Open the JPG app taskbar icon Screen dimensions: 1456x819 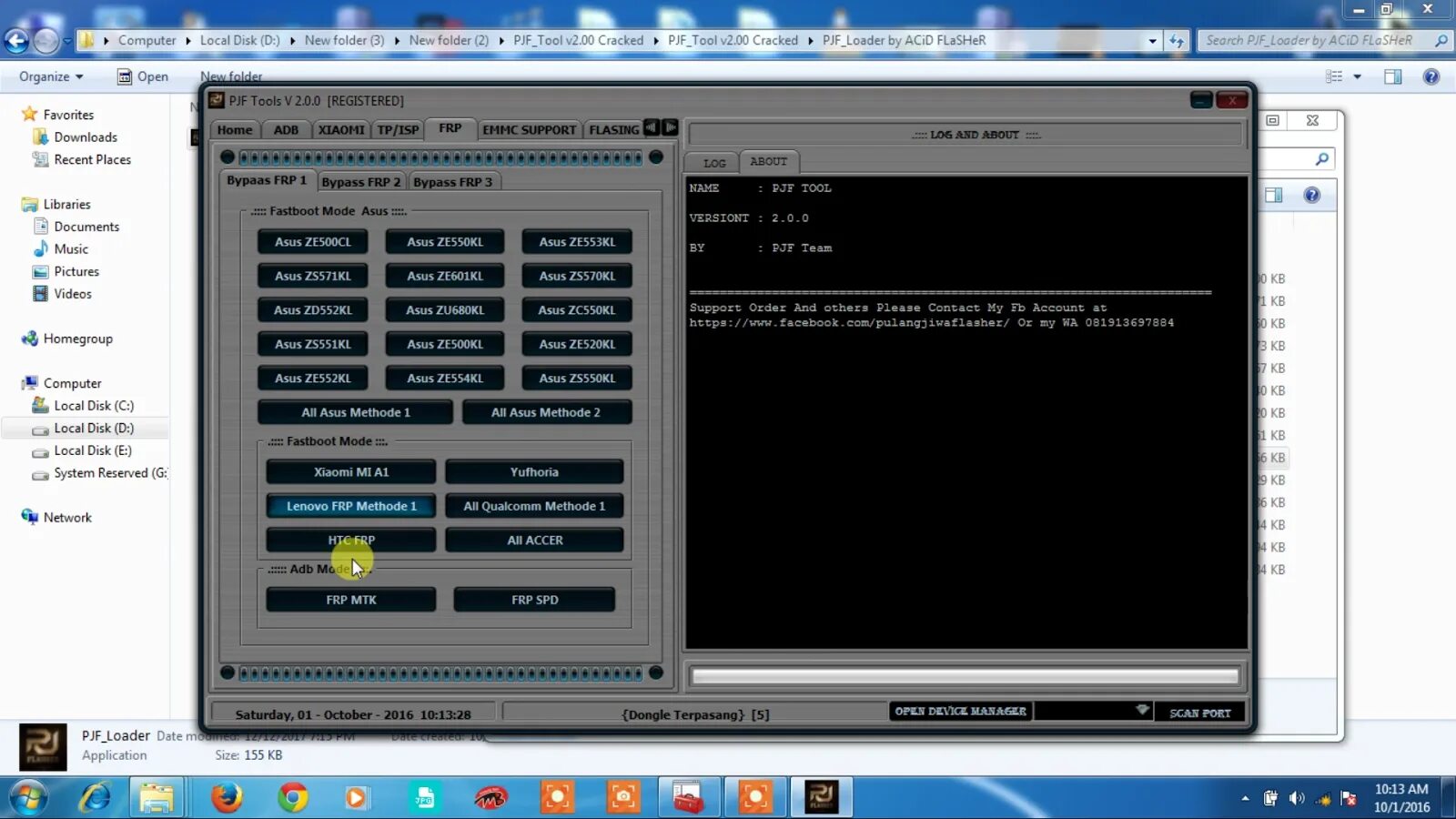pyautogui.click(x=424, y=798)
